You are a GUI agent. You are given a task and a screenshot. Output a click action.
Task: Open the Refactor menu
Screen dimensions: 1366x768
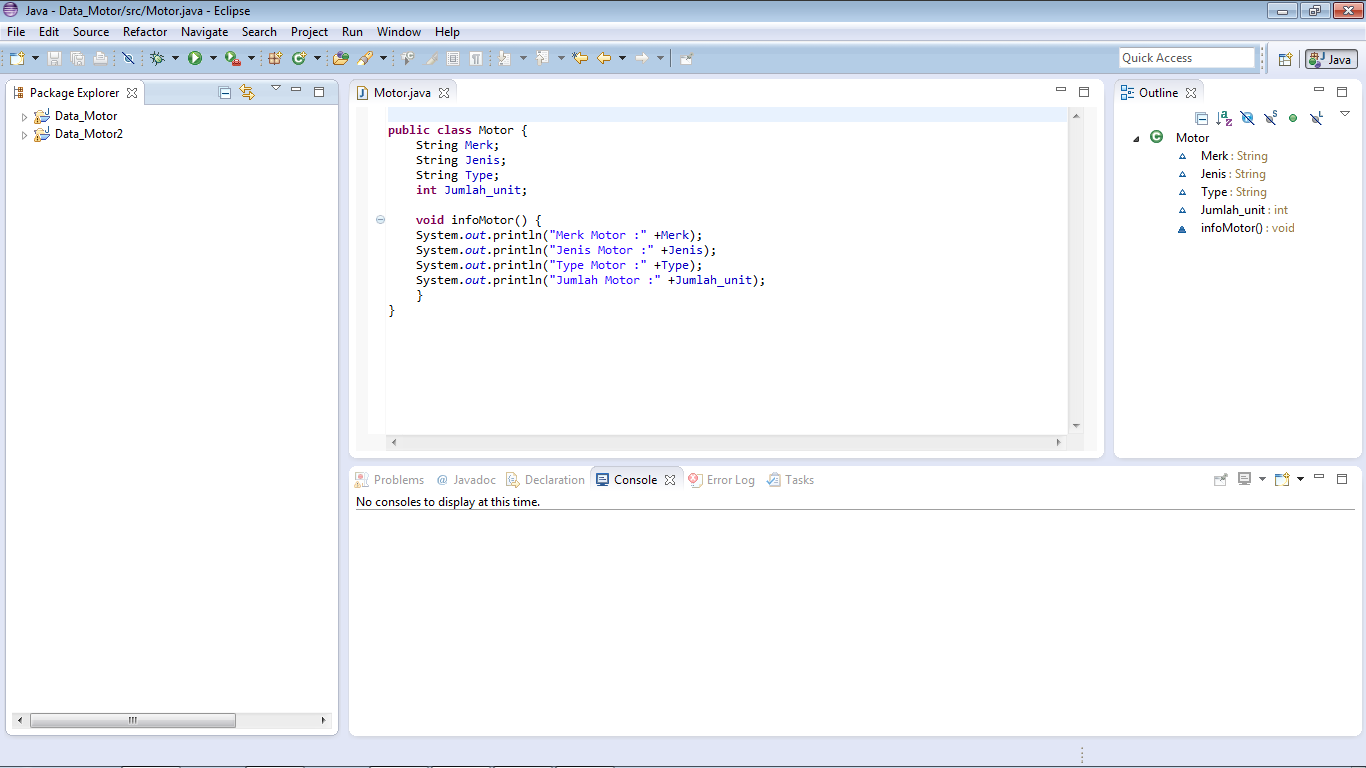[145, 31]
